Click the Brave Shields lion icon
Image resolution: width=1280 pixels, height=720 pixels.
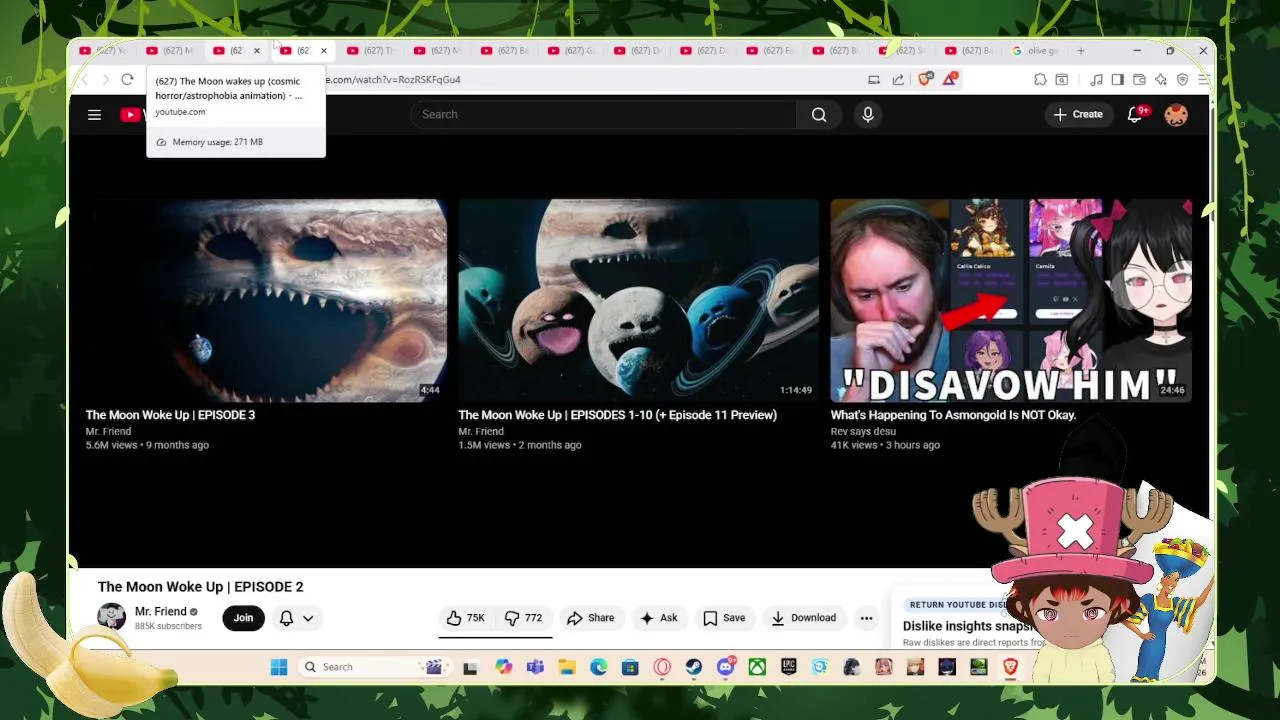tap(925, 79)
